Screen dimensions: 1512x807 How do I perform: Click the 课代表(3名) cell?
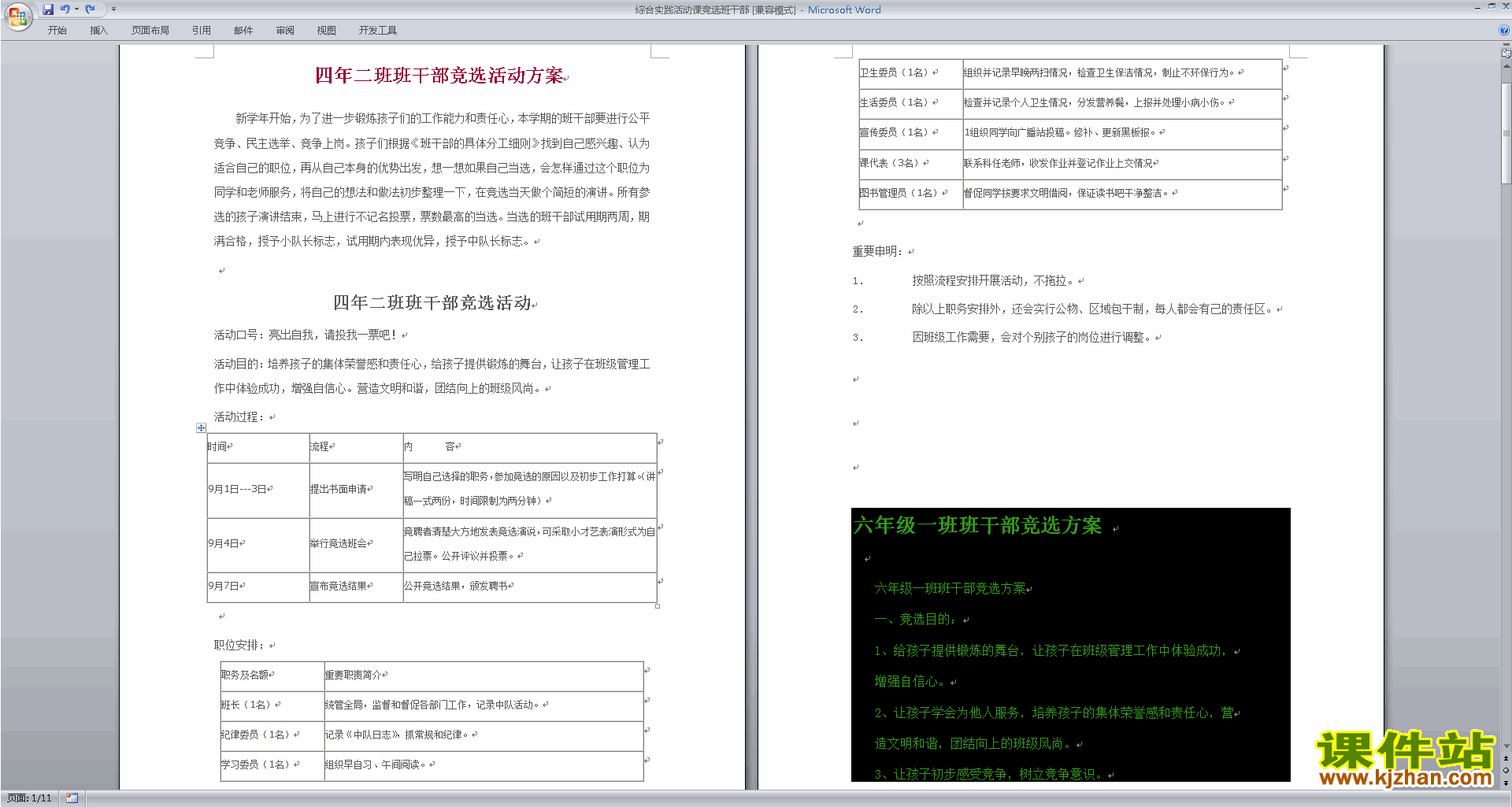click(x=911, y=163)
